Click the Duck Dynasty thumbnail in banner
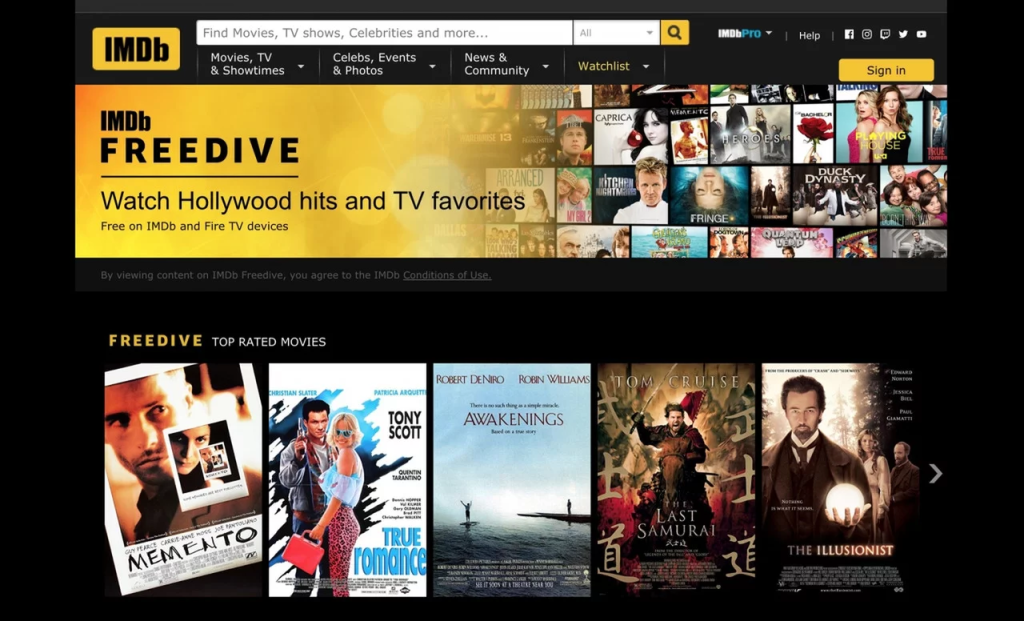The width and height of the screenshot is (1024, 621). pyautogui.click(x=835, y=195)
